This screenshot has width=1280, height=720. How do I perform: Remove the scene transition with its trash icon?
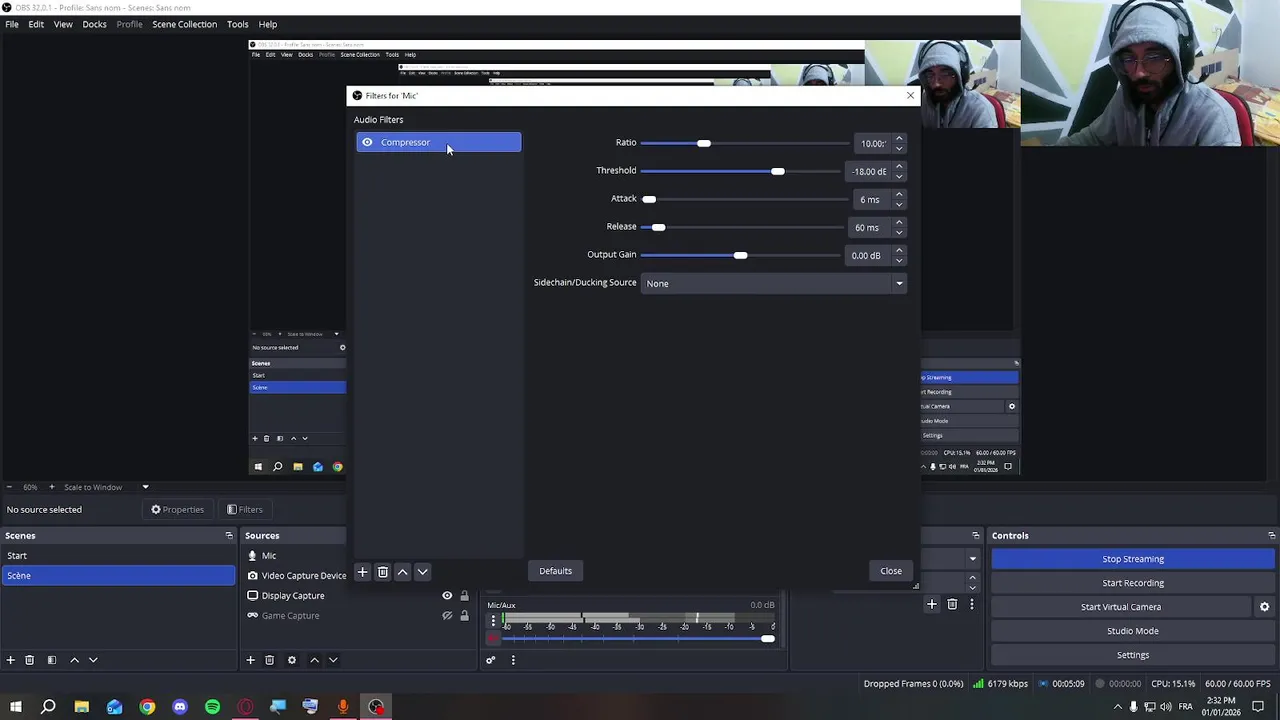click(x=952, y=604)
